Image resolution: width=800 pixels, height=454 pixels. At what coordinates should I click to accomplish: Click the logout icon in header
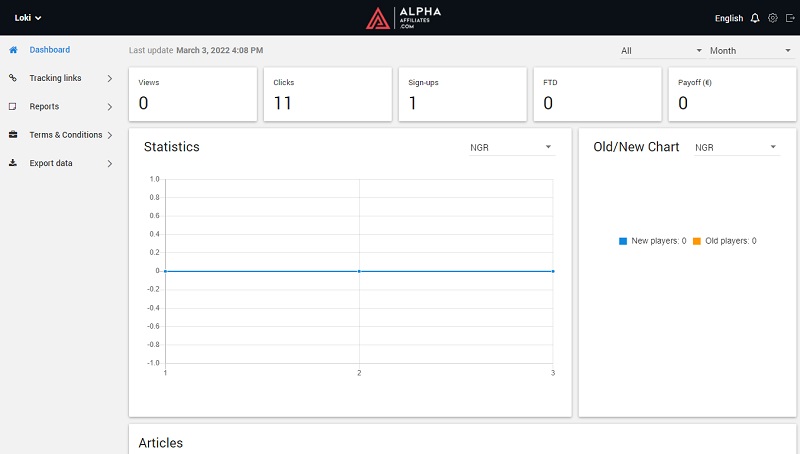click(x=790, y=18)
